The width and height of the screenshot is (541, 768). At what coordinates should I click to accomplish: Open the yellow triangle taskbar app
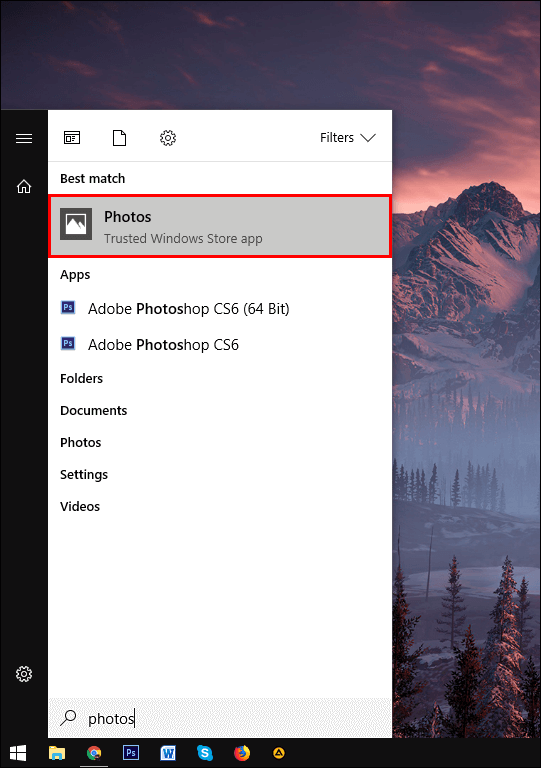(x=279, y=753)
